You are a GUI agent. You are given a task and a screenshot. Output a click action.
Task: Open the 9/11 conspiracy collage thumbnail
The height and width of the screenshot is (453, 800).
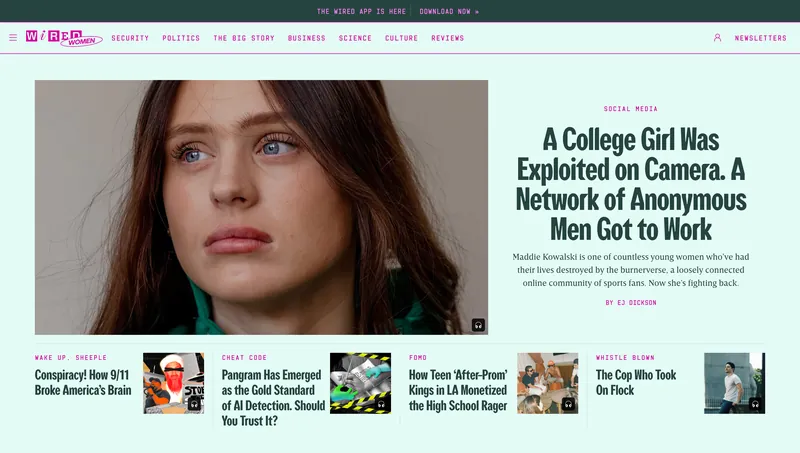pos(173,383)
